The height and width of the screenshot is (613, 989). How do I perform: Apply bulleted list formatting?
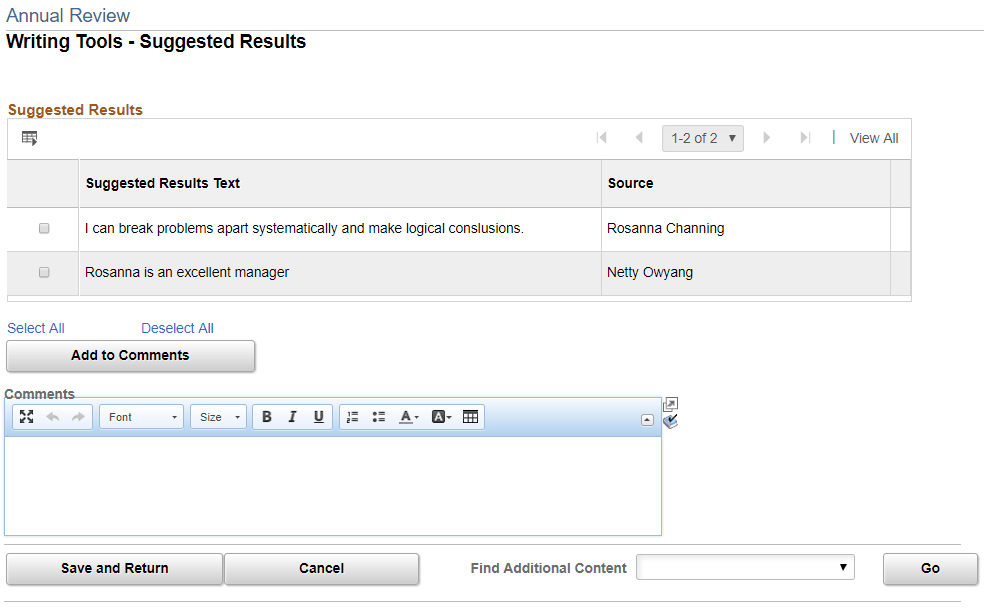pos(378,417)
